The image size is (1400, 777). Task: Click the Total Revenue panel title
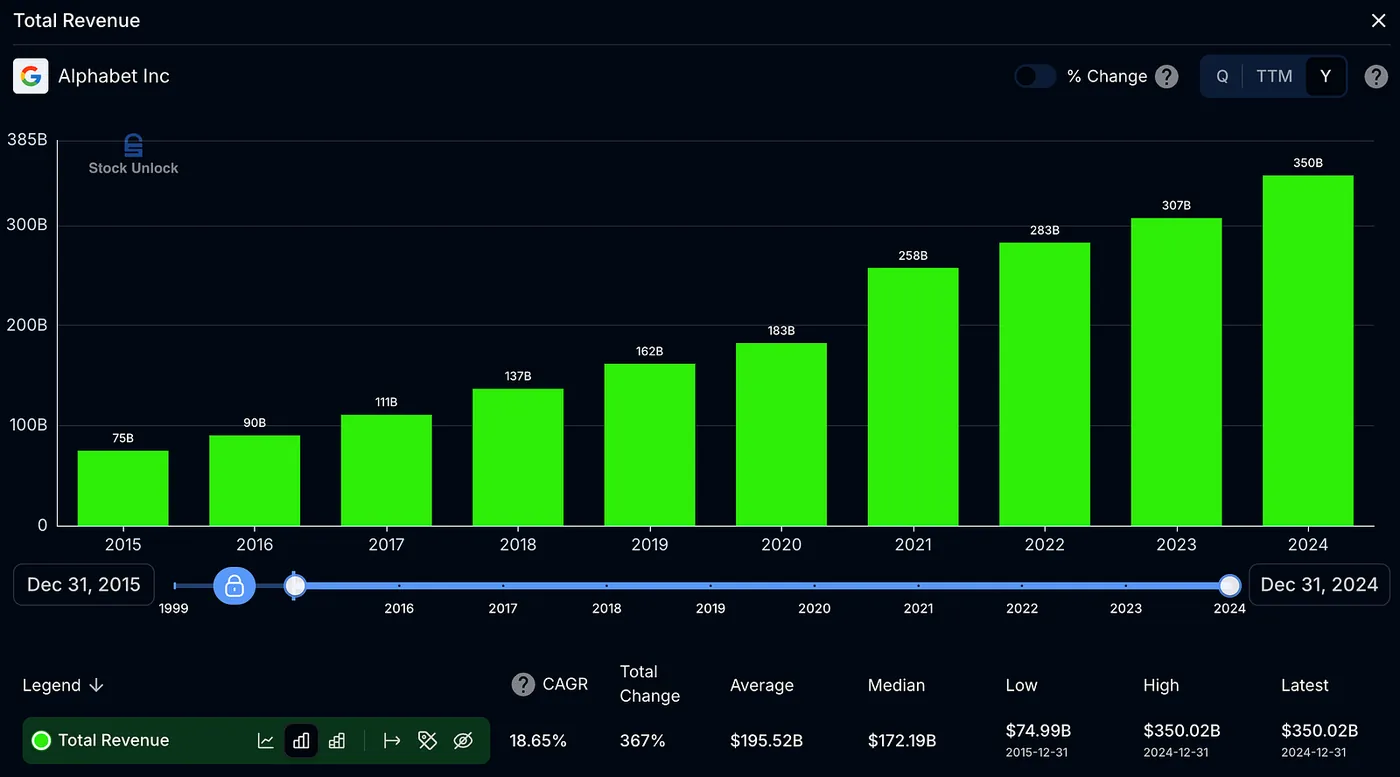[x=77, y=21]
